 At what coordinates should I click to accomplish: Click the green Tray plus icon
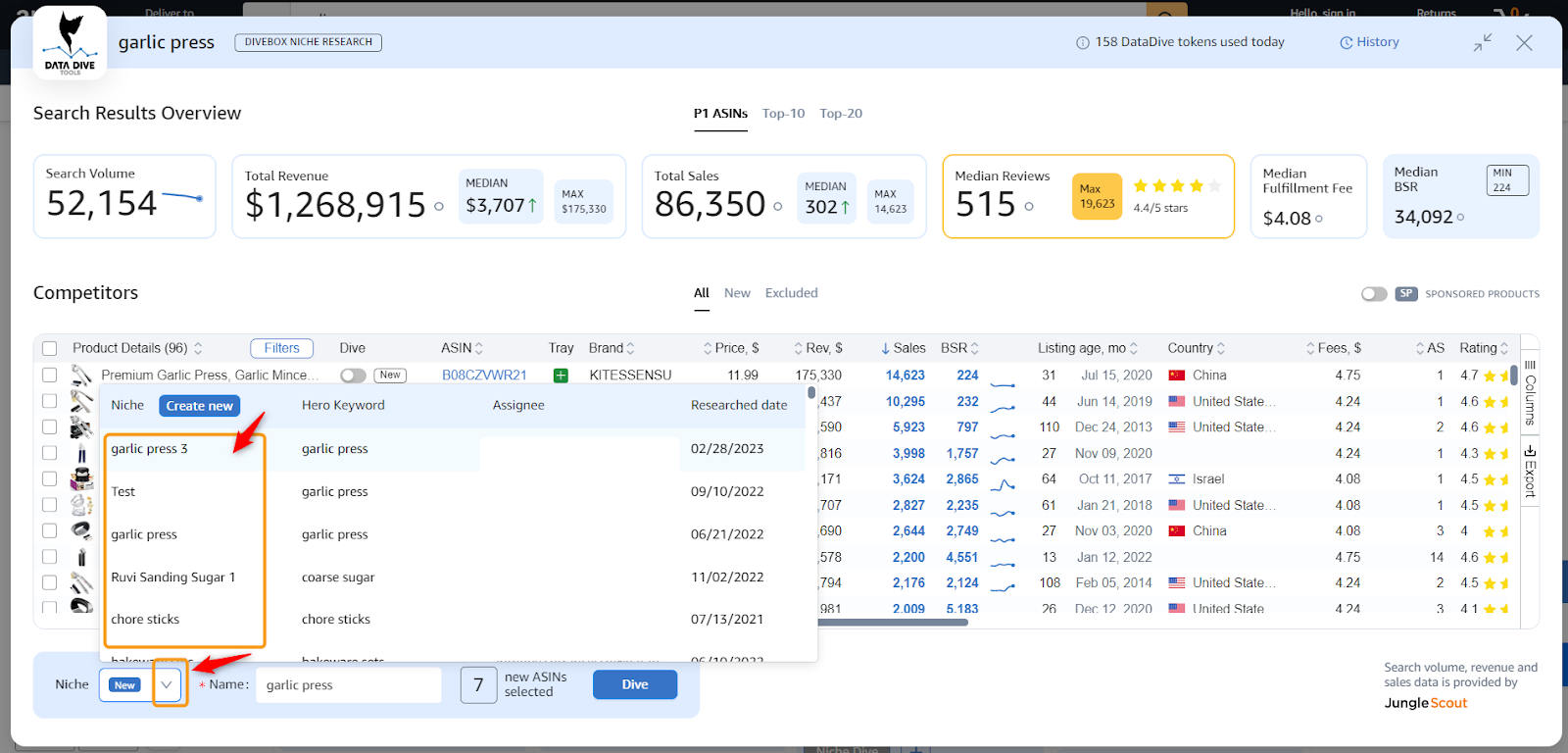tap(561, 376)
